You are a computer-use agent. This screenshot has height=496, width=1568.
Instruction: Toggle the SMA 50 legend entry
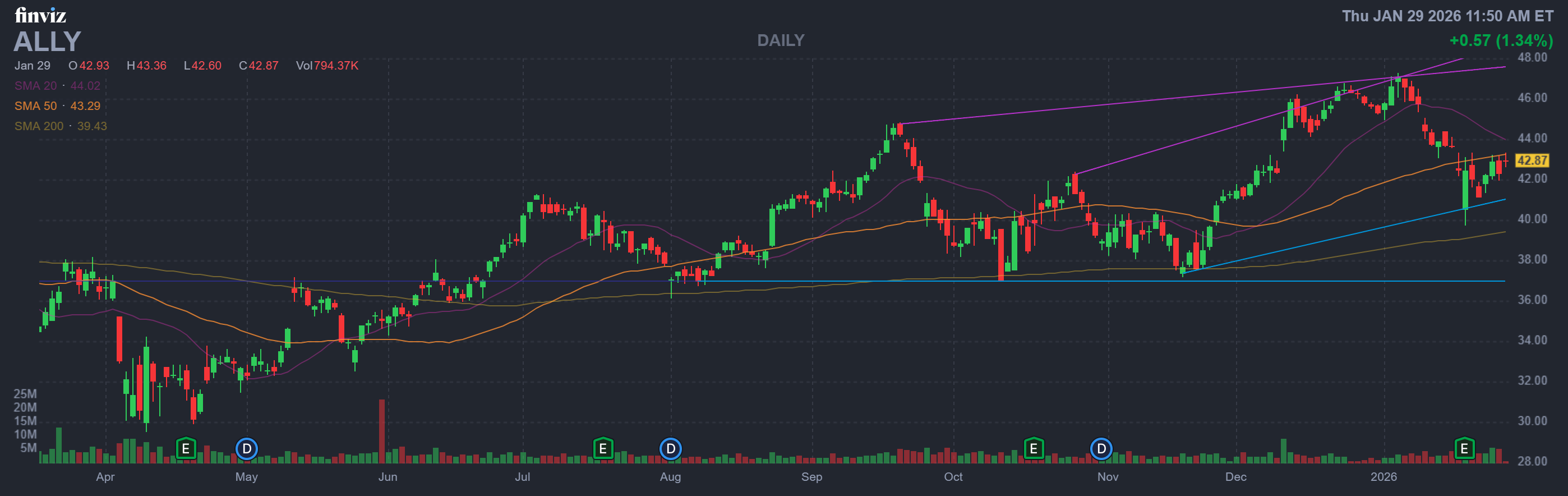pyautogui.click(x=57, y=106)
